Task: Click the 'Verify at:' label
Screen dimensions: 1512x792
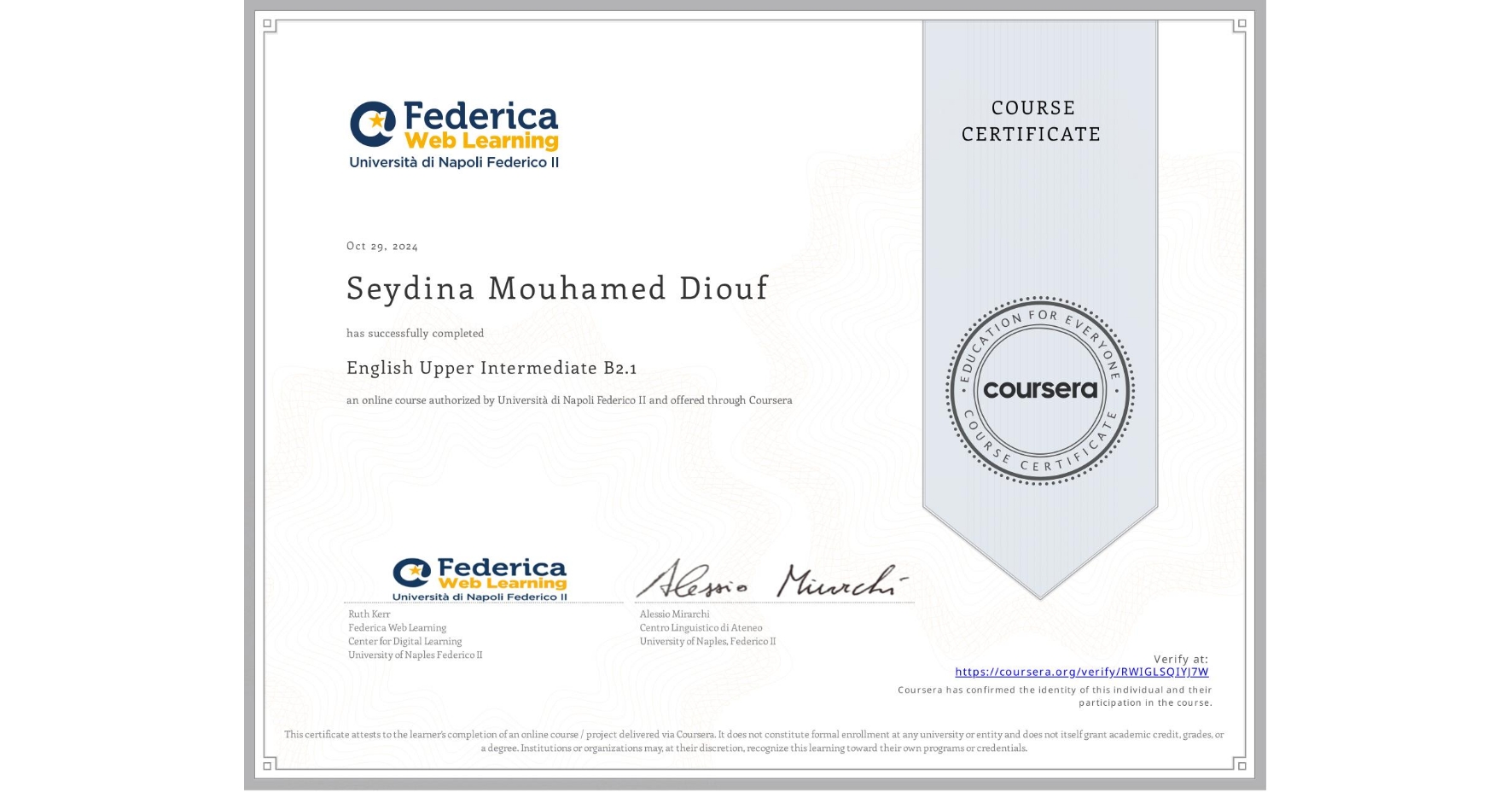Action: coord(1181,659)
